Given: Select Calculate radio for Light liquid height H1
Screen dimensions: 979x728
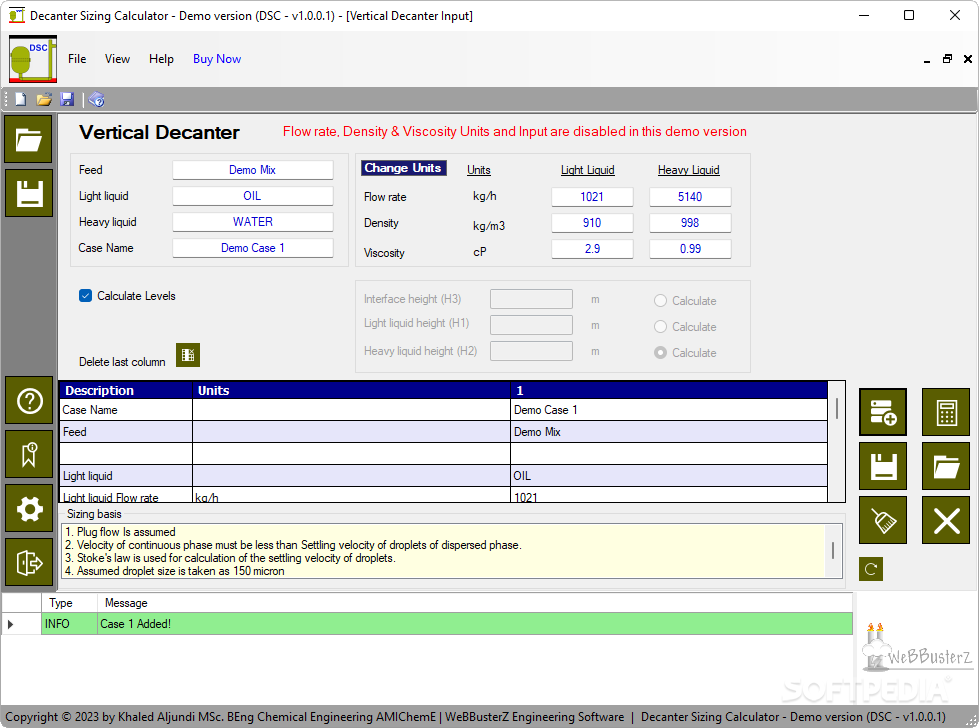Looking at the screenshot, I should tap(660, 327).
